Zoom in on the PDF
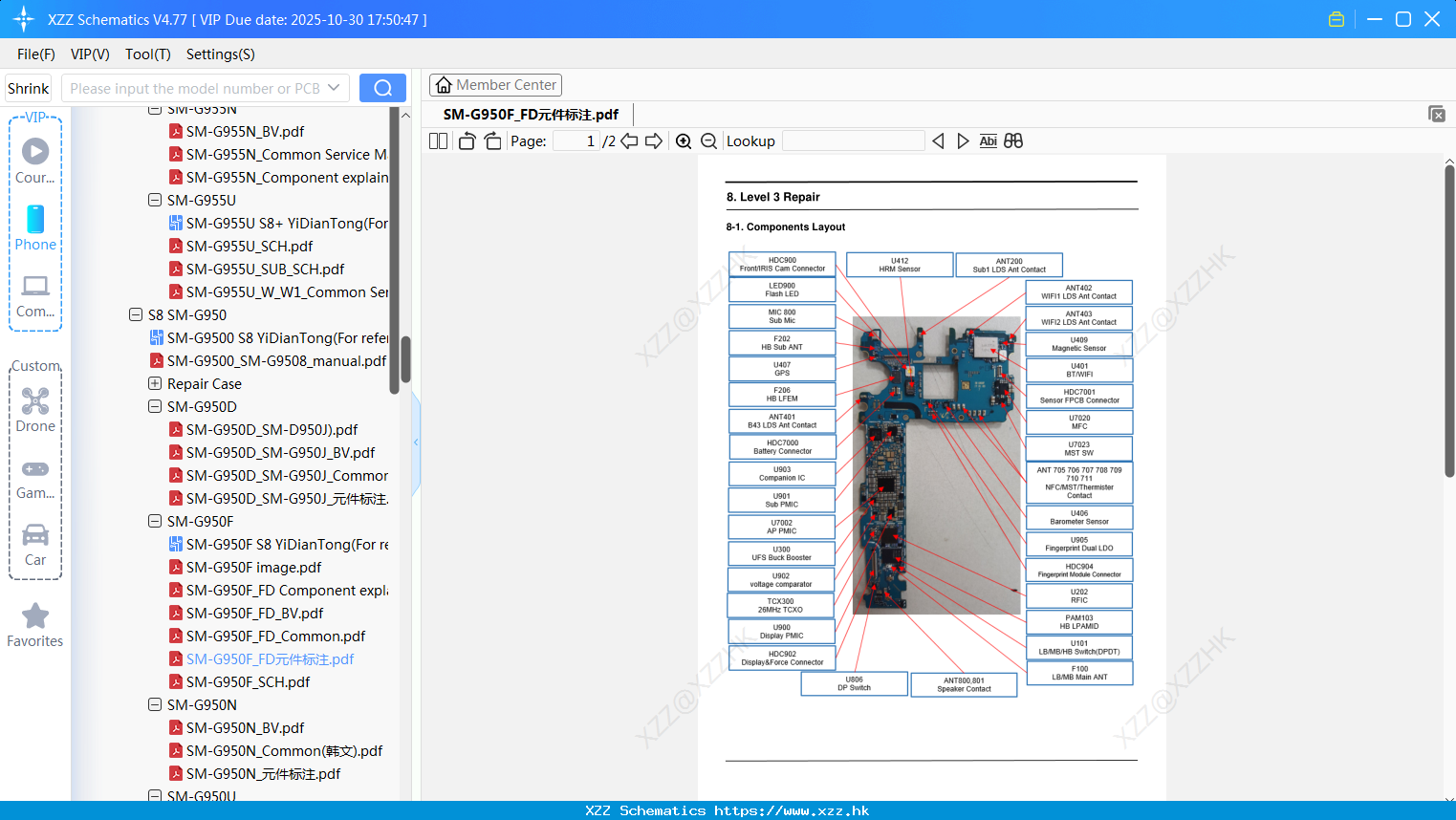This screenshot has width=1456, height=820. 684,140
